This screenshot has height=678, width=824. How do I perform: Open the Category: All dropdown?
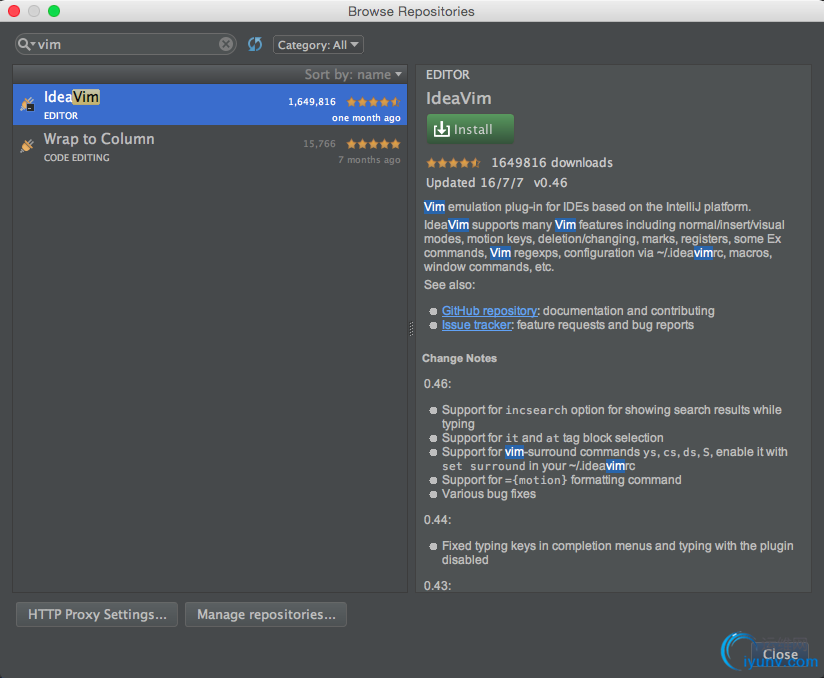click(318, 45)
